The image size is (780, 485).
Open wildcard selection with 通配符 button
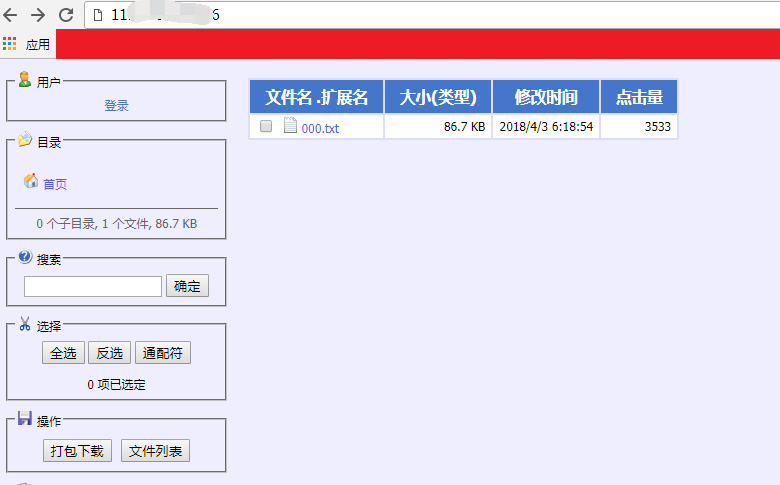pyautogui.click(x=163, y=353)
